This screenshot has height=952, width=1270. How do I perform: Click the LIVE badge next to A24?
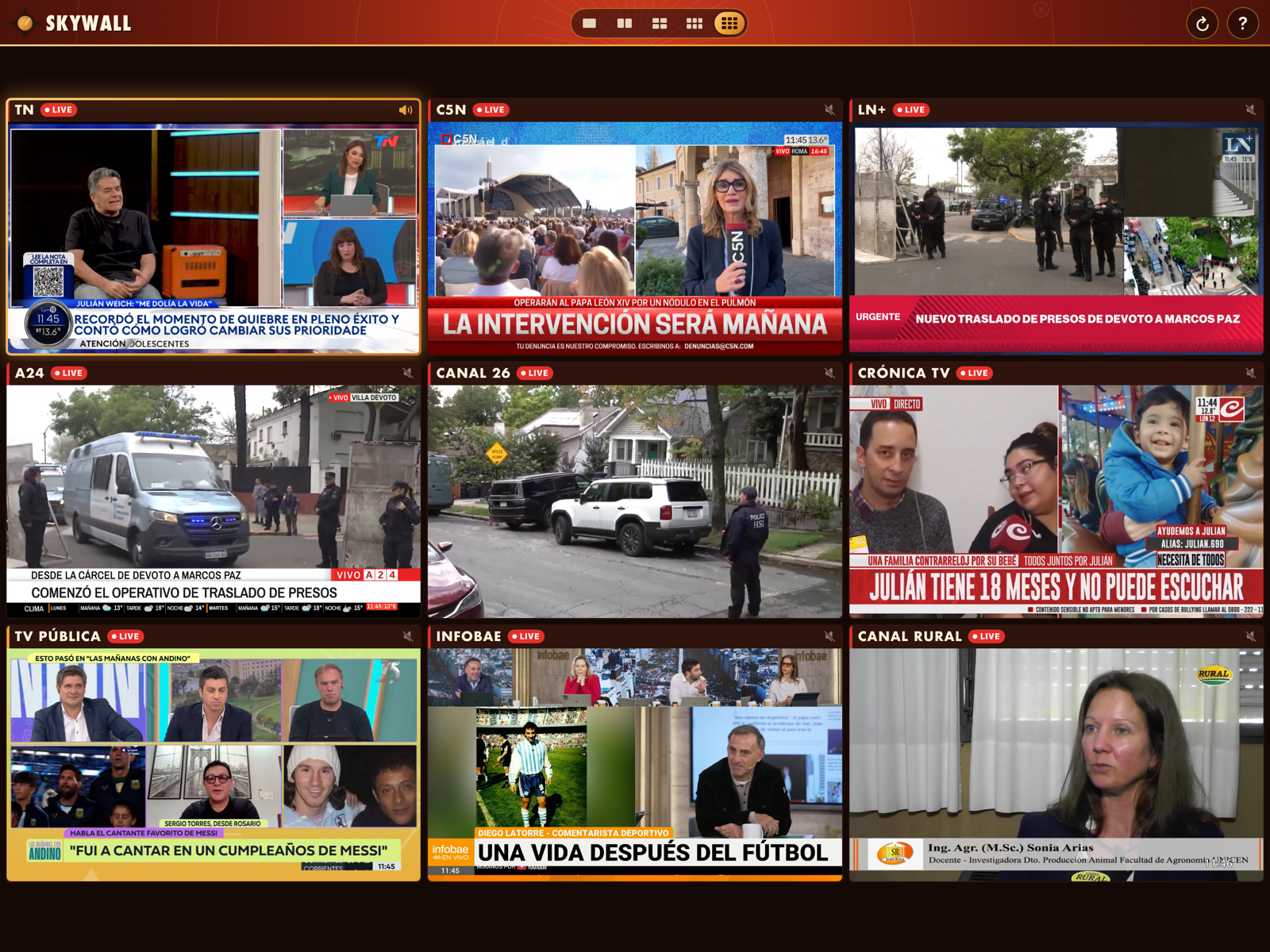click(69, 373)
